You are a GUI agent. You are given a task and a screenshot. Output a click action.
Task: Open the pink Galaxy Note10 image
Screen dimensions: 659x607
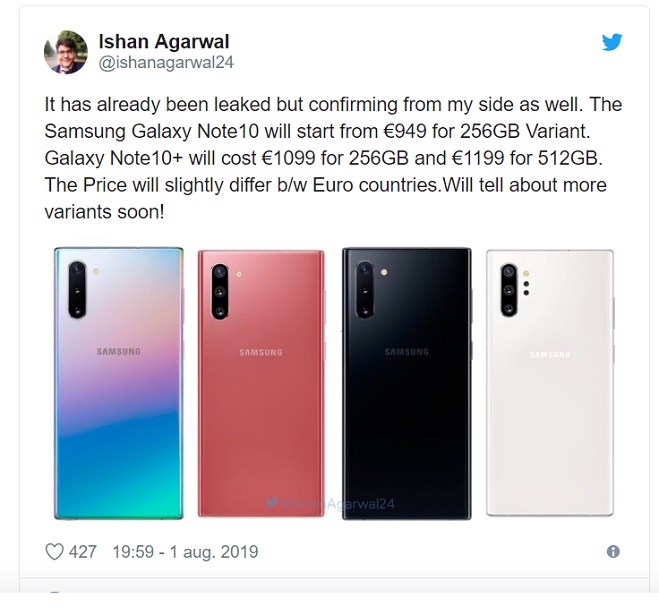click(261, 383)
